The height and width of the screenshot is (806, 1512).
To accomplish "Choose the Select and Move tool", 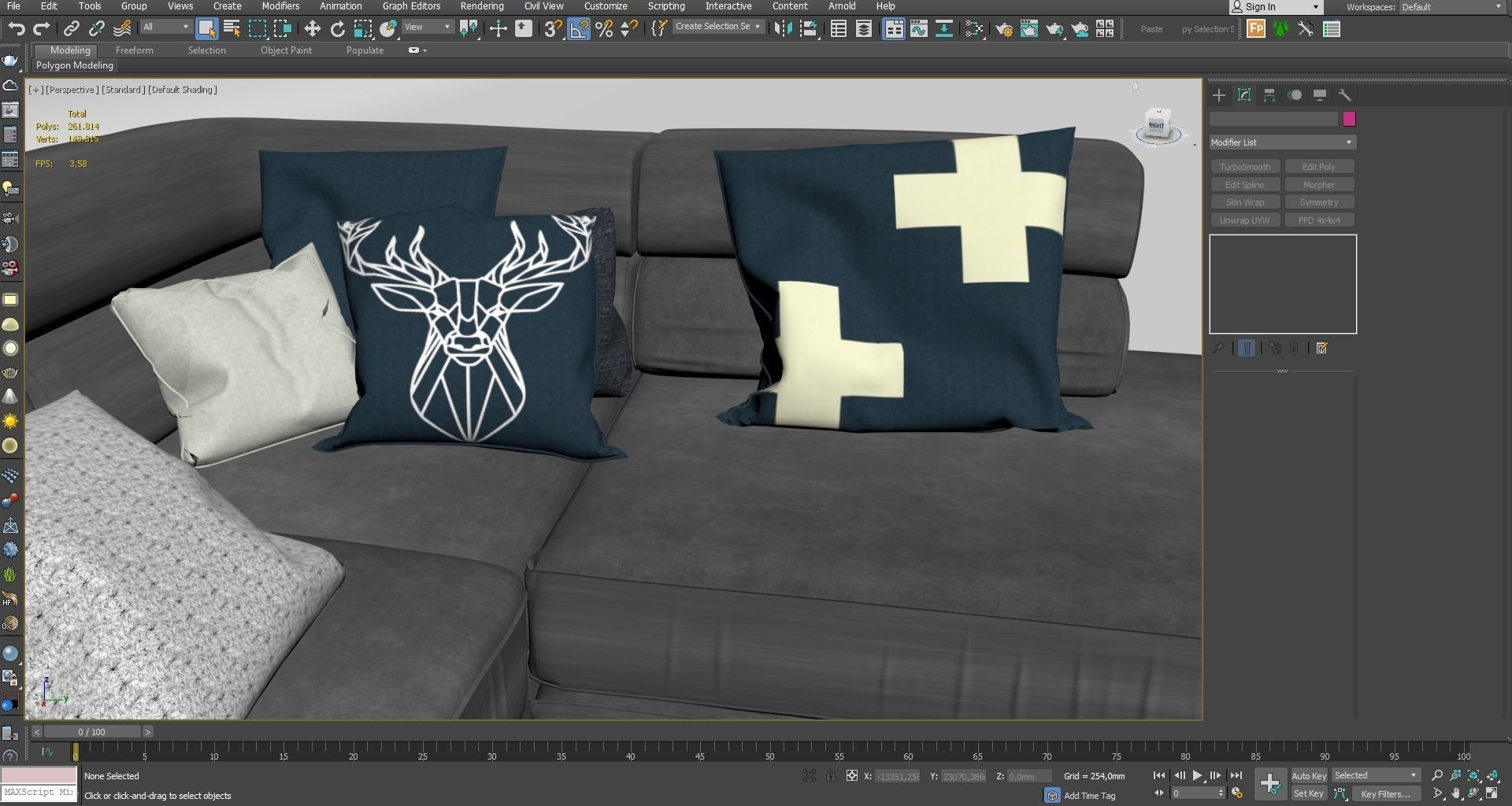I will tap(312, 29).
